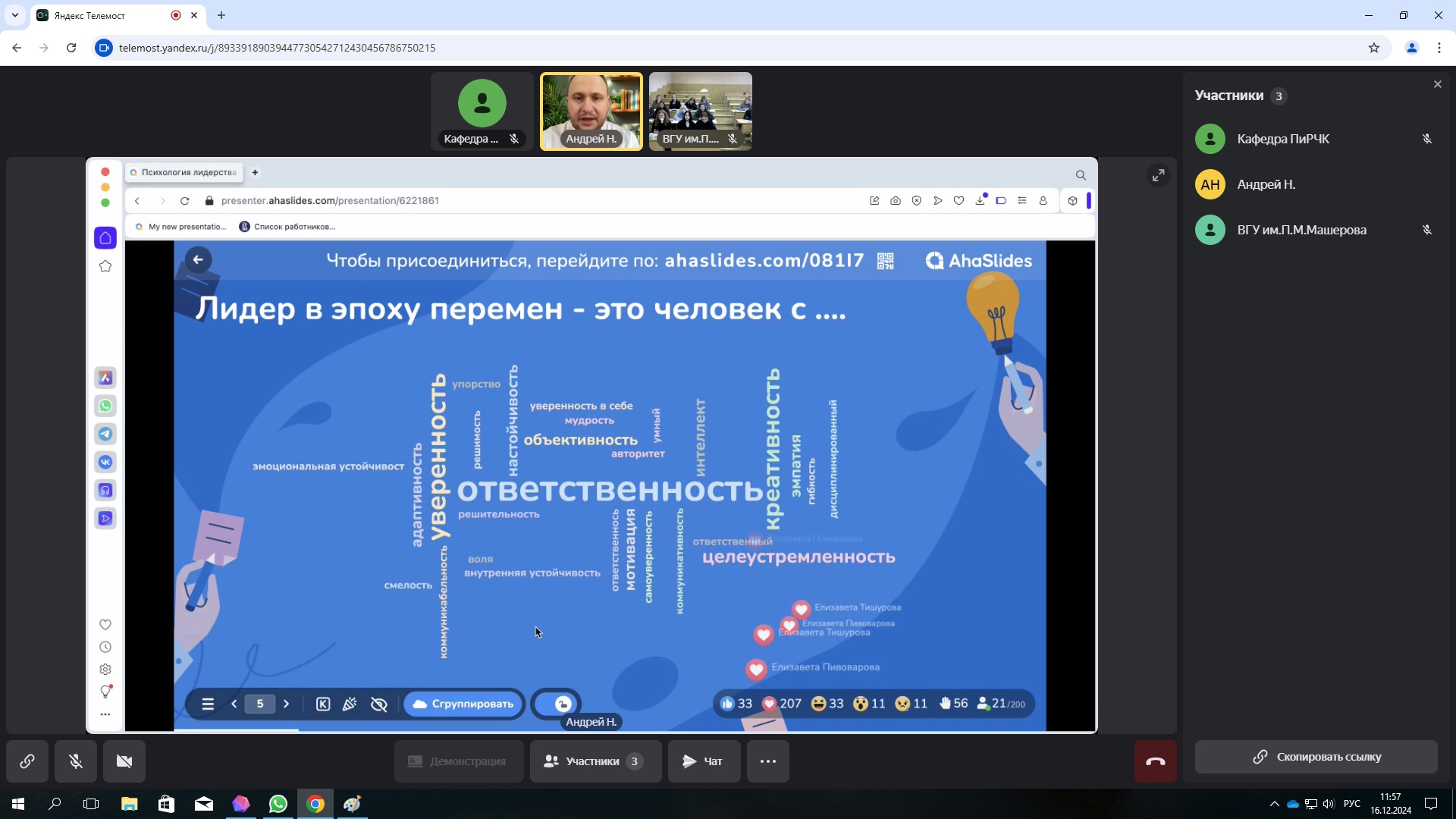Expand the shared screen to fullscreen

(x=1158, y=175)
